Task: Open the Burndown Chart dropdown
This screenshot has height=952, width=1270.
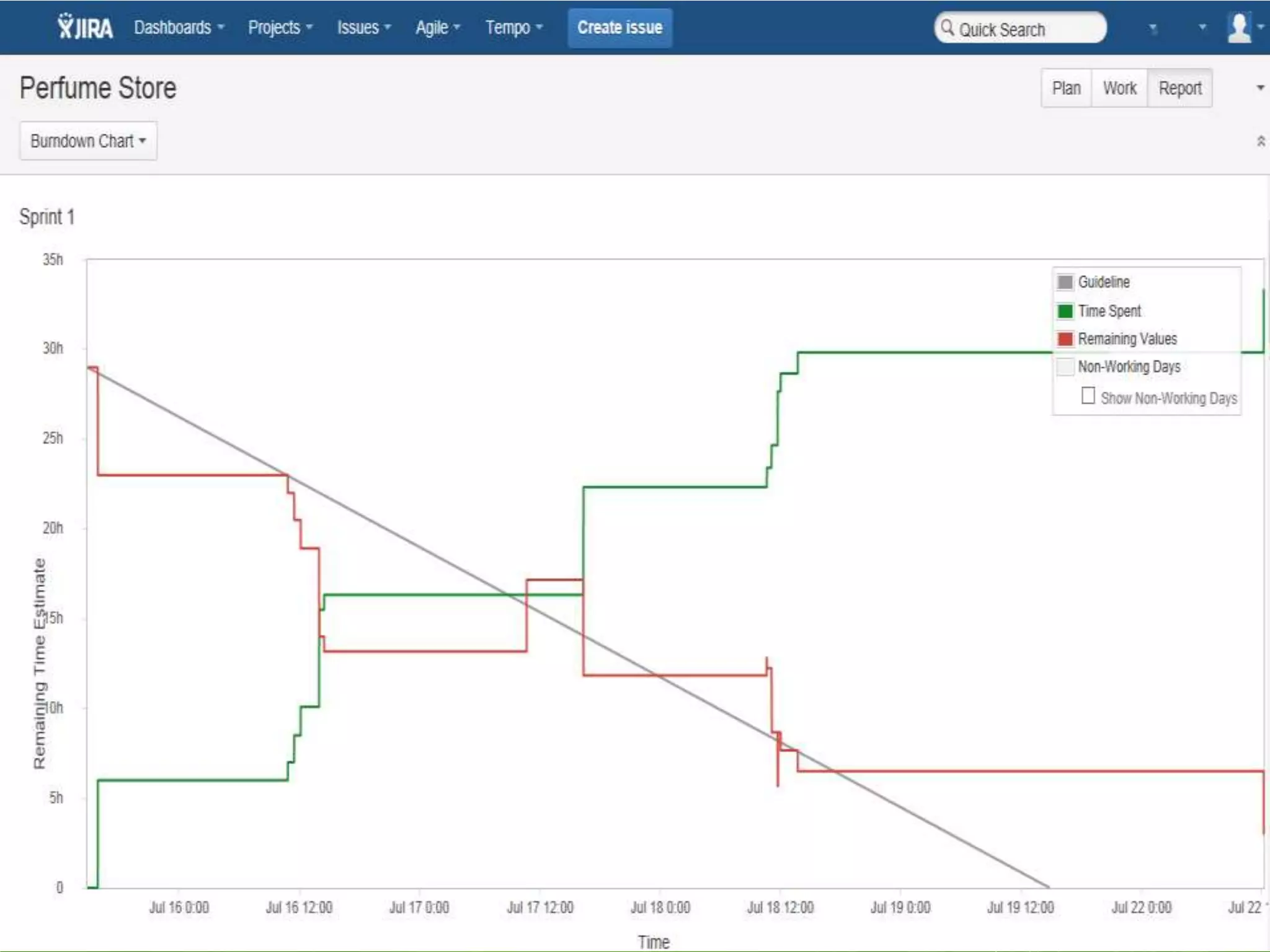Action: (88, 141)
